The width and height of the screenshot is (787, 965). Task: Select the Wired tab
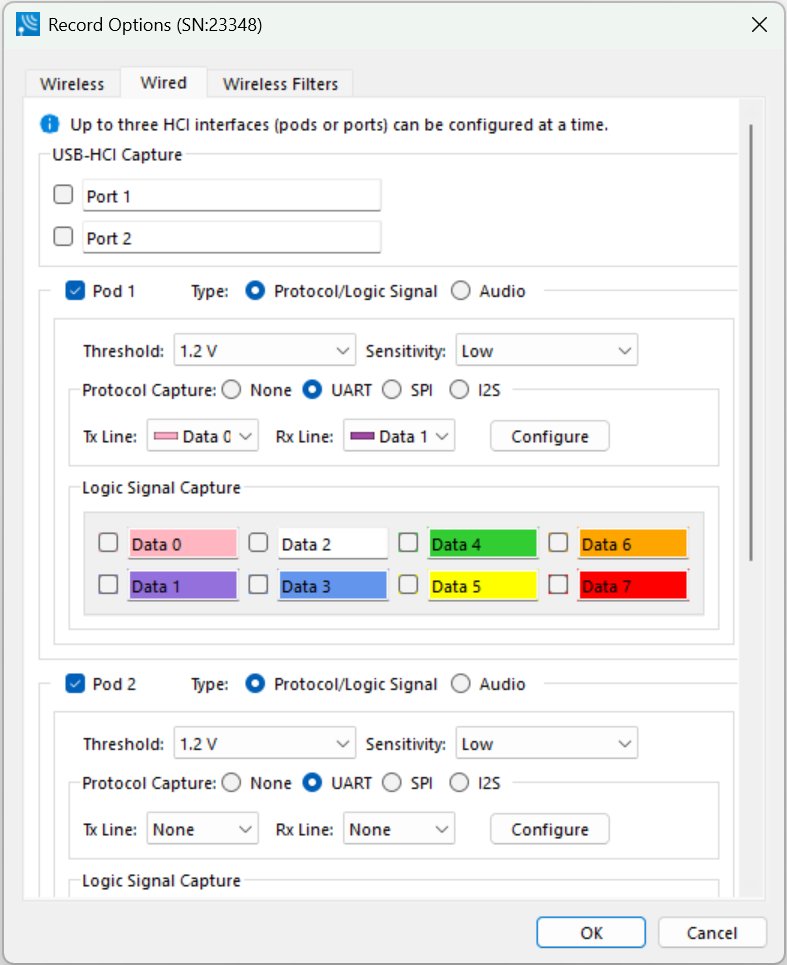(164, 82)
